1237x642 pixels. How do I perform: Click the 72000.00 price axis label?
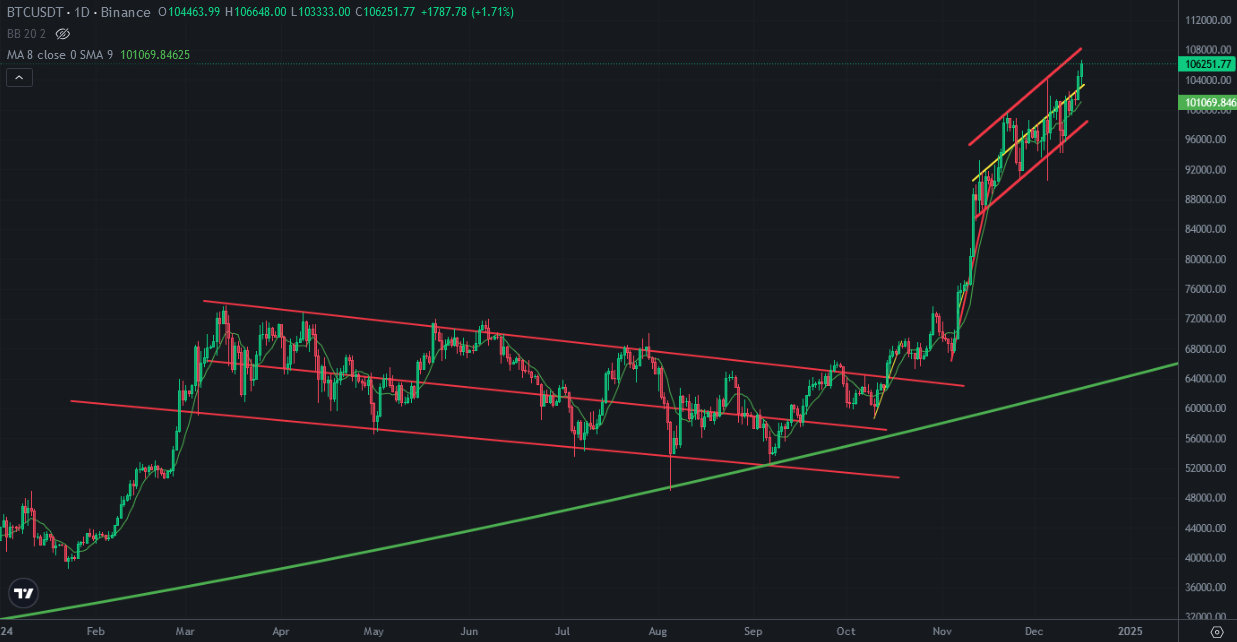[x=1208, y=319]
